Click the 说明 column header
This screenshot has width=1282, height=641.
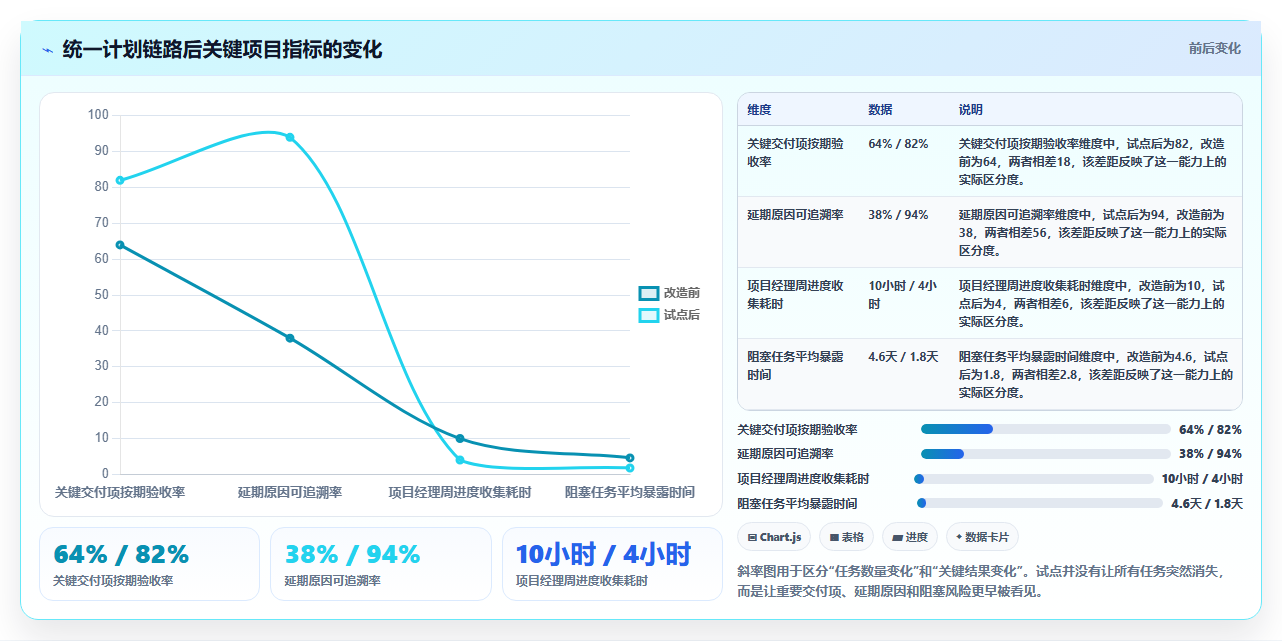point(971,110)
